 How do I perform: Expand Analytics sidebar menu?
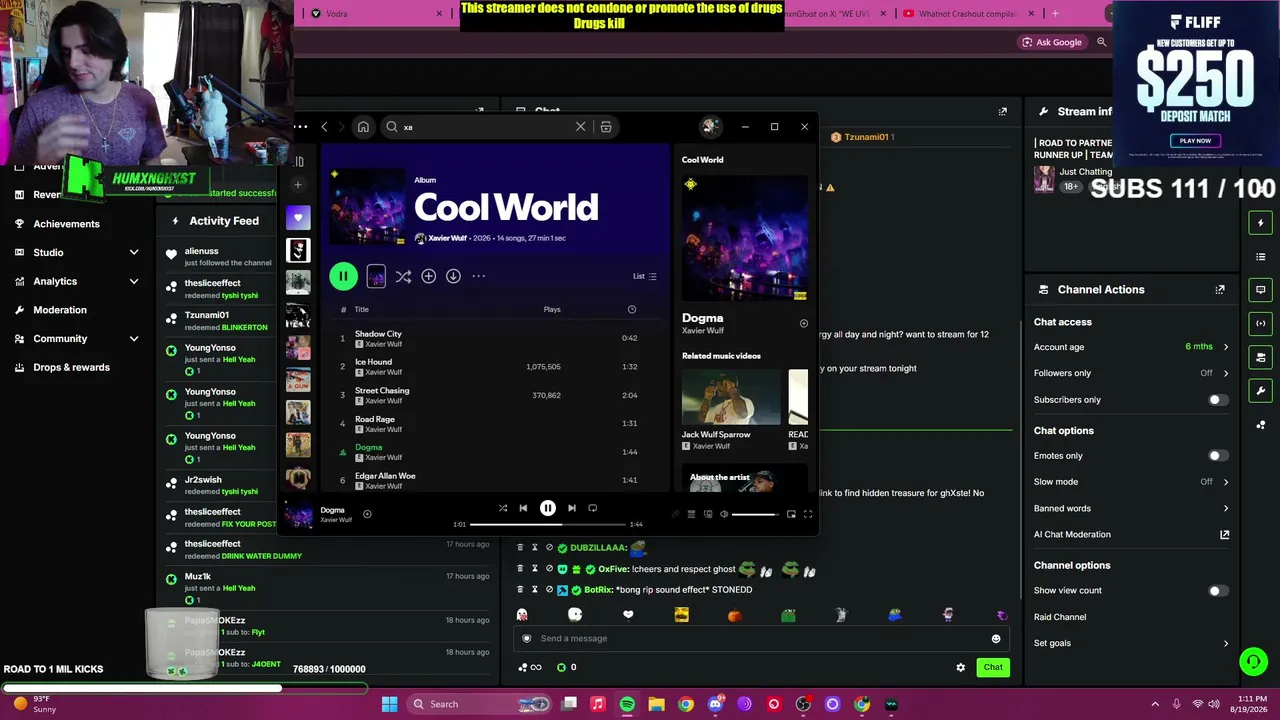click(x=134, y=282)
